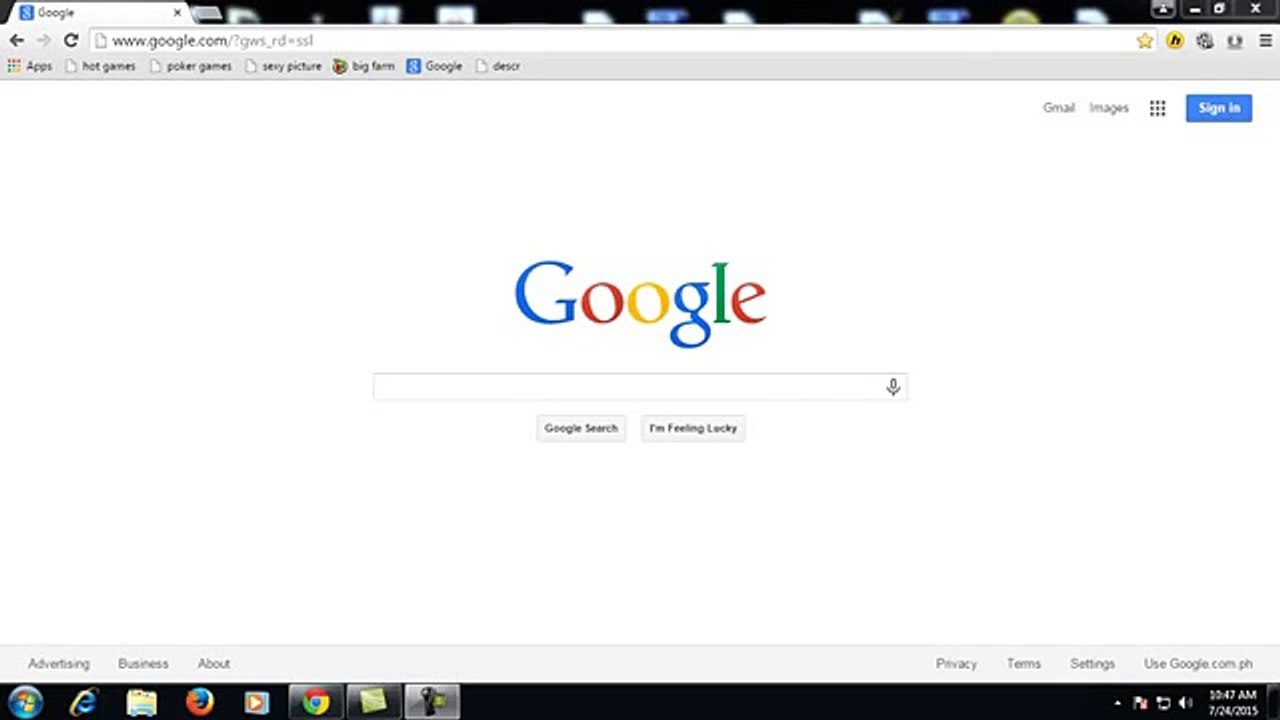Screen dimensions: 1280x720
Task: Open the Privacy footer link
Action: point(956,663)
